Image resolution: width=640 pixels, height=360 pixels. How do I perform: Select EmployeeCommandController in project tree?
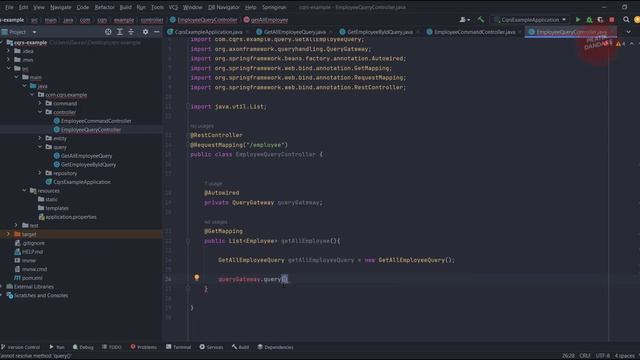(x=96, y=121)
